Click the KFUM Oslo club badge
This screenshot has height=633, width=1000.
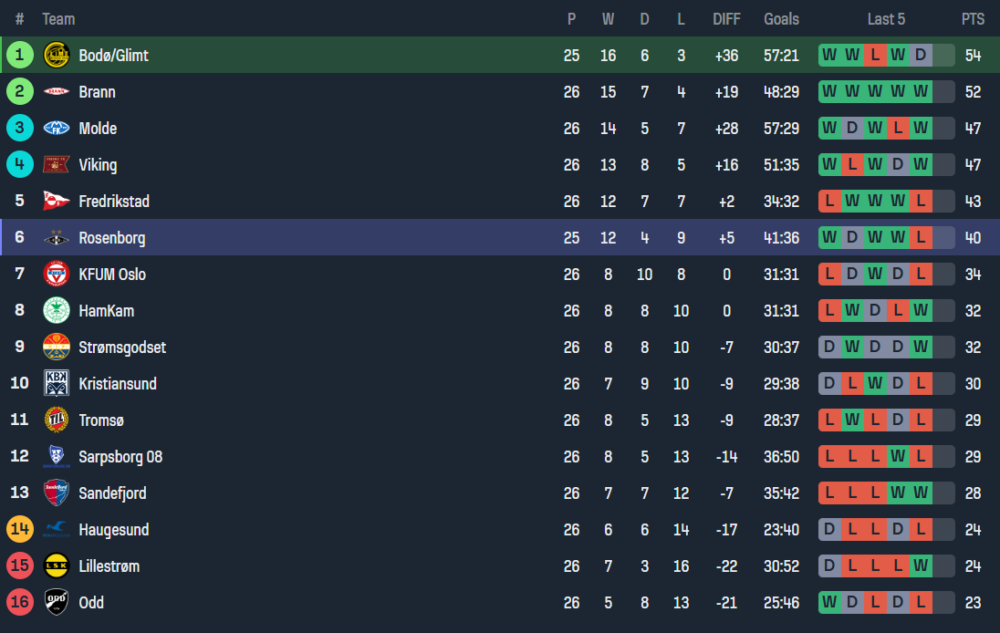point(56,274)
